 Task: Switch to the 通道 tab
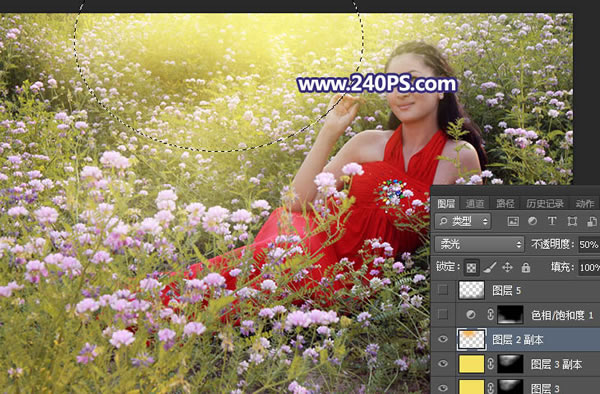point(475,204)
